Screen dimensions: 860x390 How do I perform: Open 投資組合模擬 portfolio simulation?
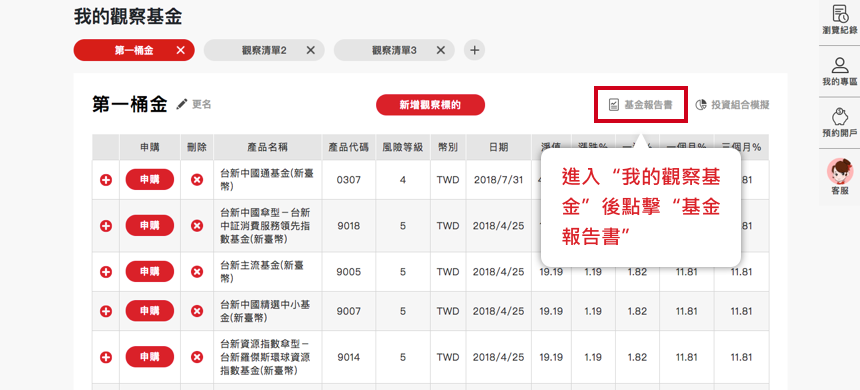[732, 105]
